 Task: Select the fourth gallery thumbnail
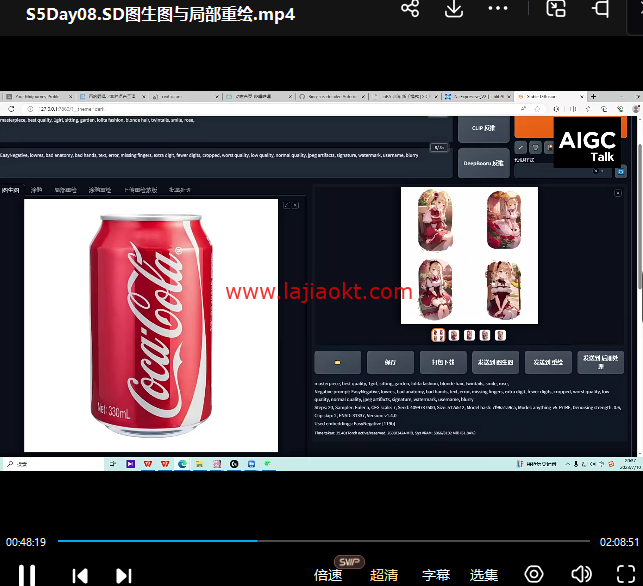[x=485, y=335]
